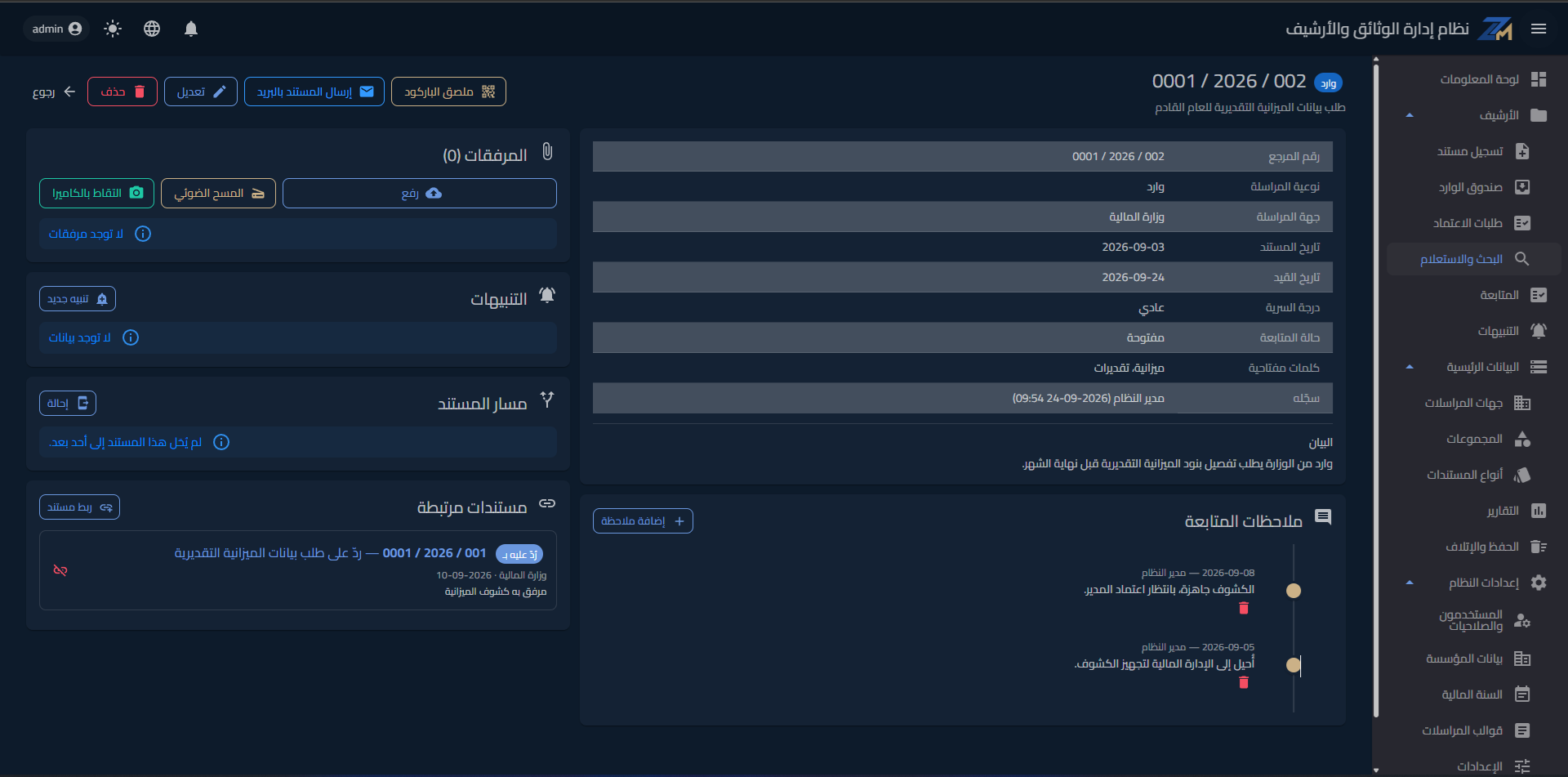Open لوحة المعلومات dashboard in sidebar
The width and height of the screenshot is (1568, 777).
[1474, 79]
